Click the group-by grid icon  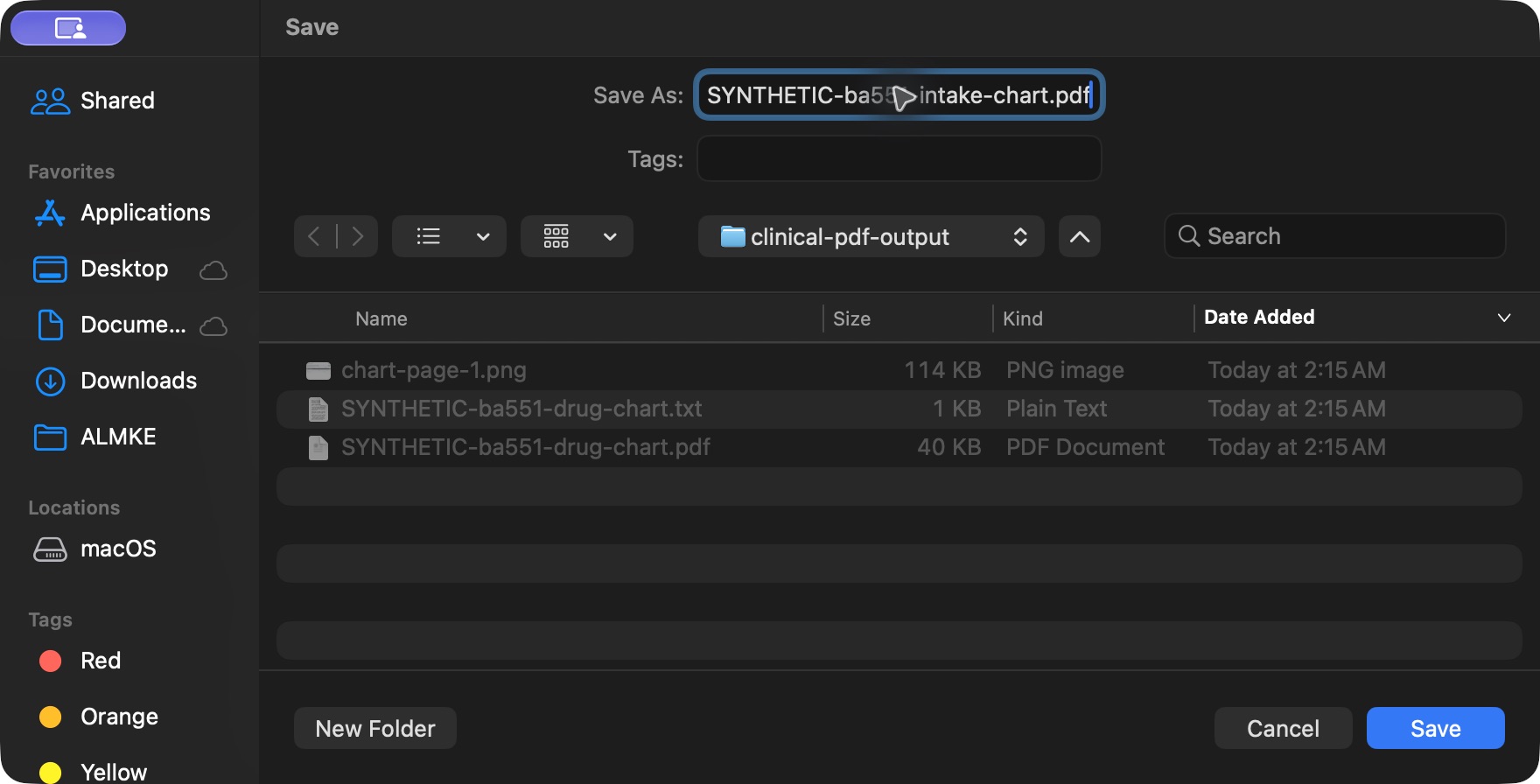point(556,236)
